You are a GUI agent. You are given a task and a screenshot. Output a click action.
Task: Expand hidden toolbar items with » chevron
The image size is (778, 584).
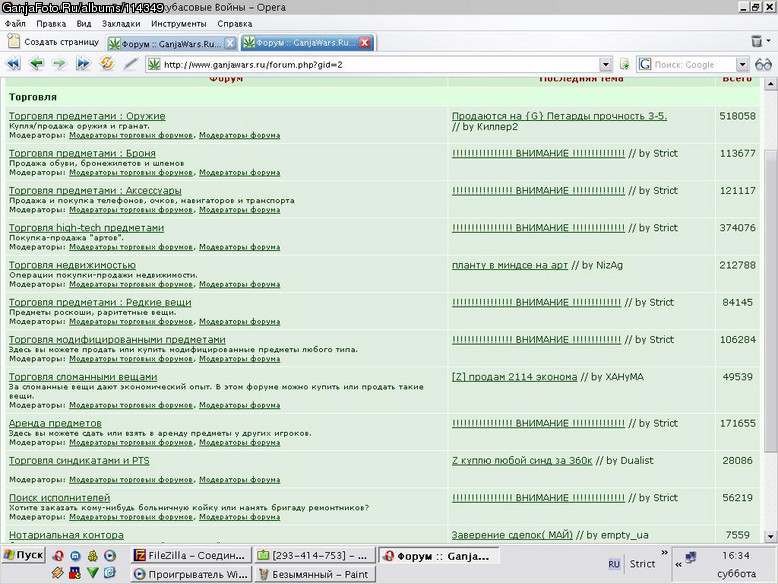pos(664,552)
